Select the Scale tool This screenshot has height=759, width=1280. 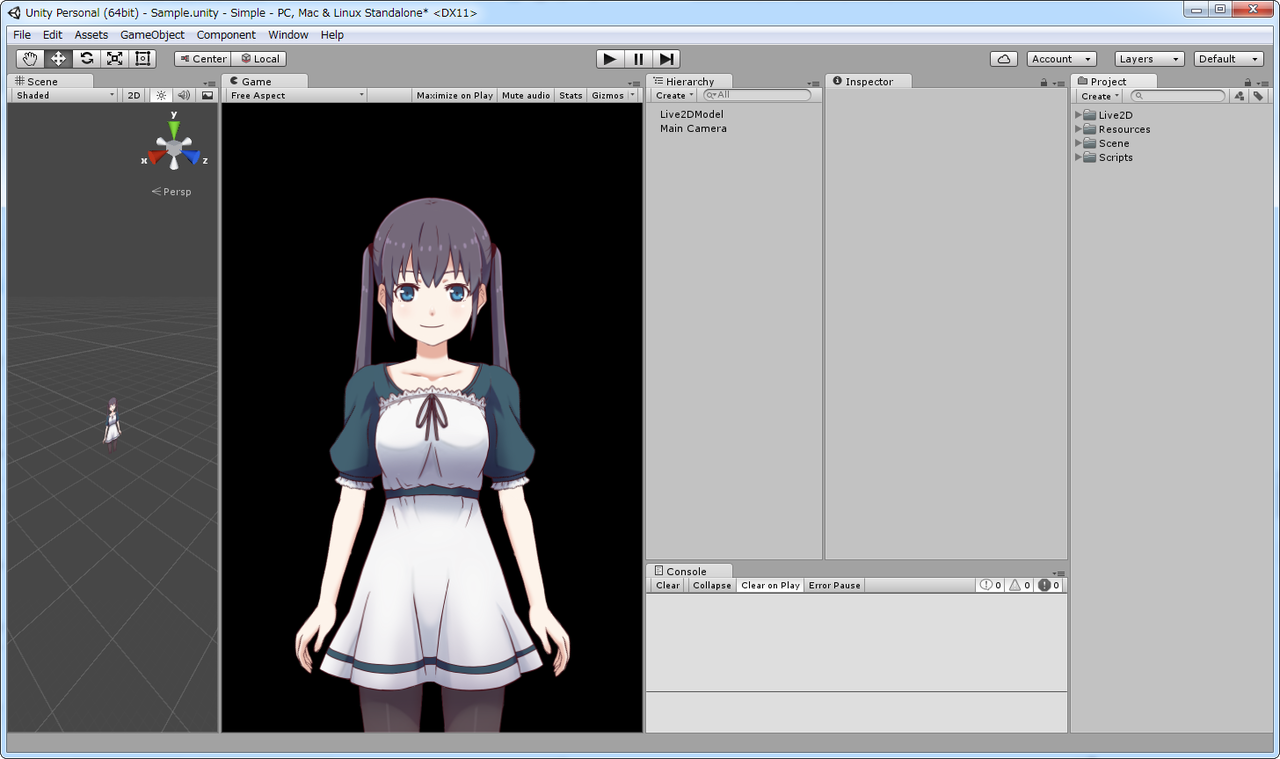click(114, 58)
